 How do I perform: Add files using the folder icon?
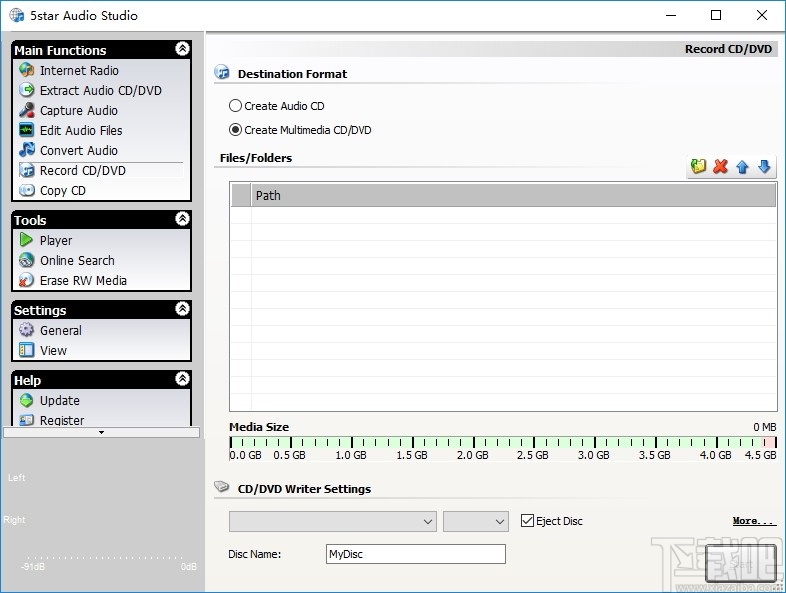[698, 166]
